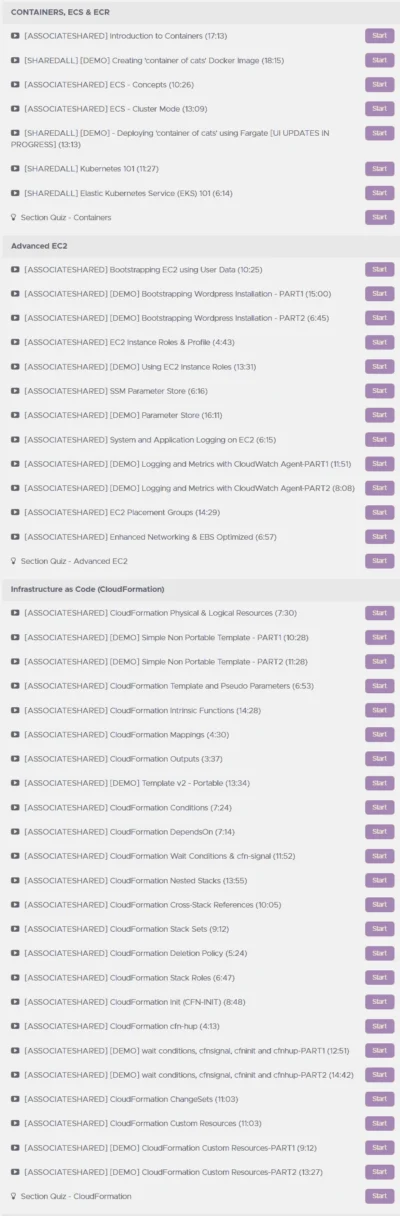The height and width of the screenshot is (1216, 400).
Task: Click video icon beside Introduction to Containers
Action: (x=15, y=36)
